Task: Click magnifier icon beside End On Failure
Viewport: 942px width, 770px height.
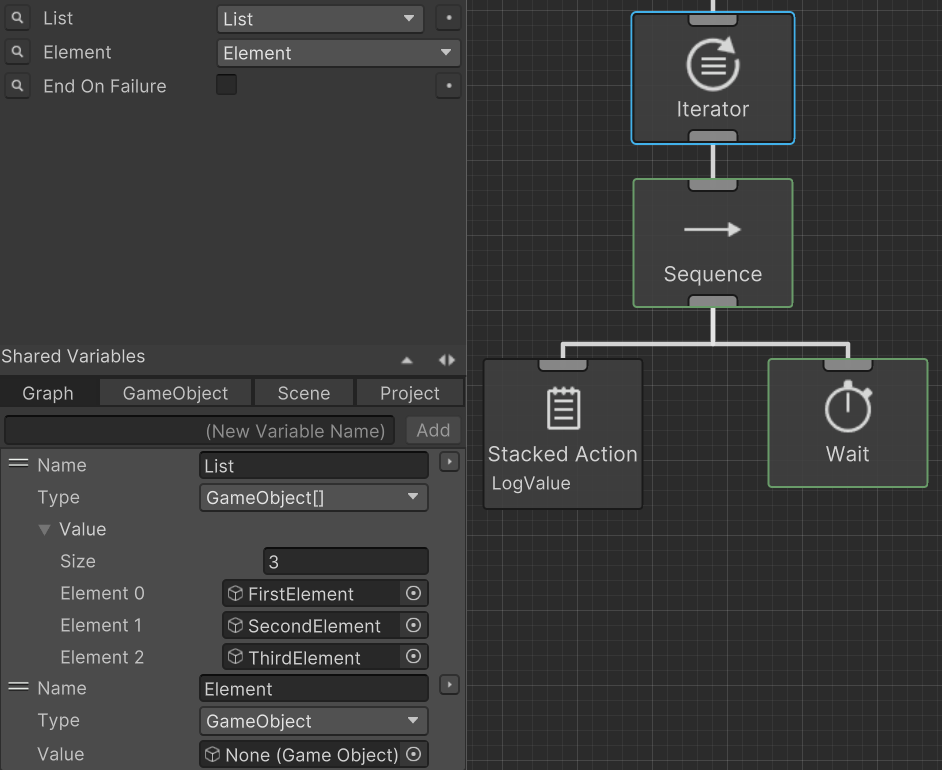Action: [x=16, y=87]
